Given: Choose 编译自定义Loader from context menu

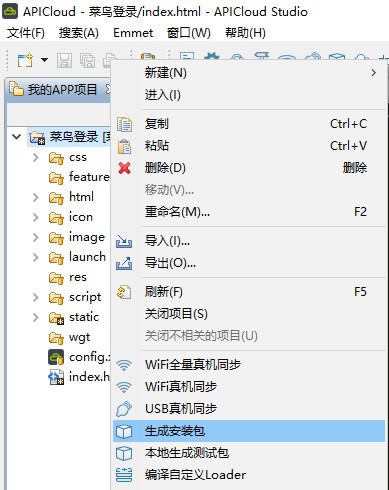Looking at the screenshot, I should (x=249, y=475).
